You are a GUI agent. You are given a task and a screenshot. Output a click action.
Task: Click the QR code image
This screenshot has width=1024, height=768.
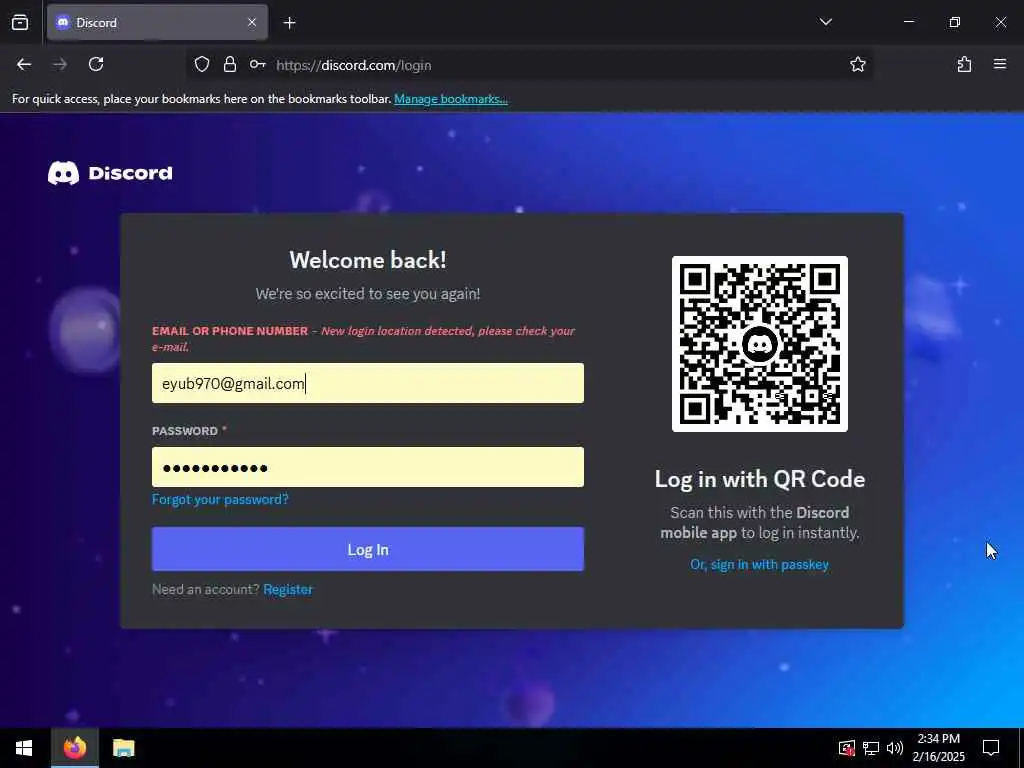click(760, 344)
